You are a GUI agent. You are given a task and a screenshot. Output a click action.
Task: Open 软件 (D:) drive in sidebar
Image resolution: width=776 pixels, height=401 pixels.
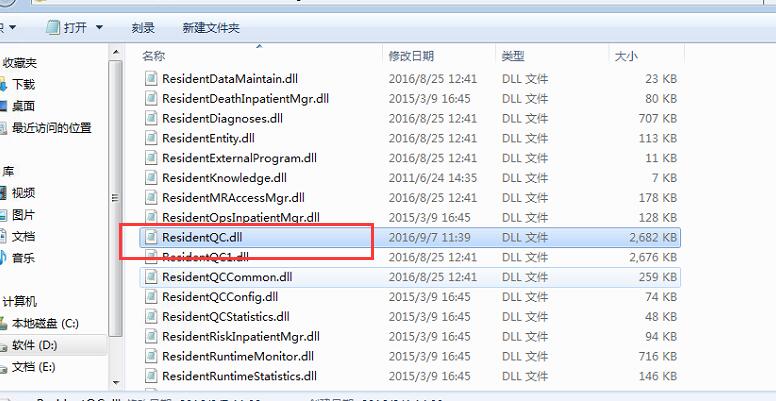pos(35,345)
